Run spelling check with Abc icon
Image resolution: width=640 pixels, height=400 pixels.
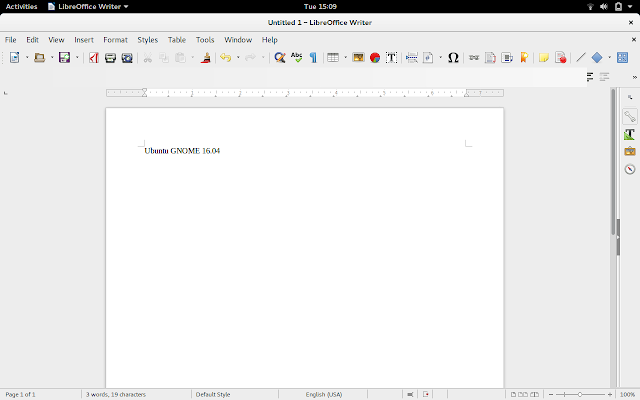pyautogui.click(x=297, y=58)
